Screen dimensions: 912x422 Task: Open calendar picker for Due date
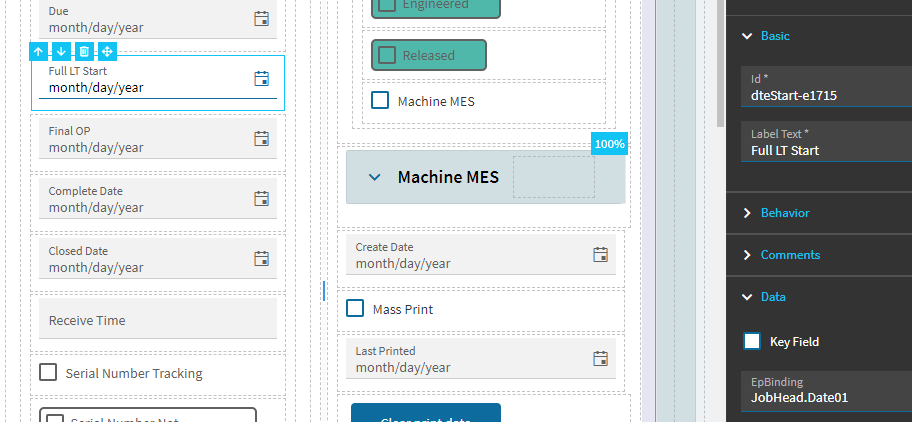(261, 18)
